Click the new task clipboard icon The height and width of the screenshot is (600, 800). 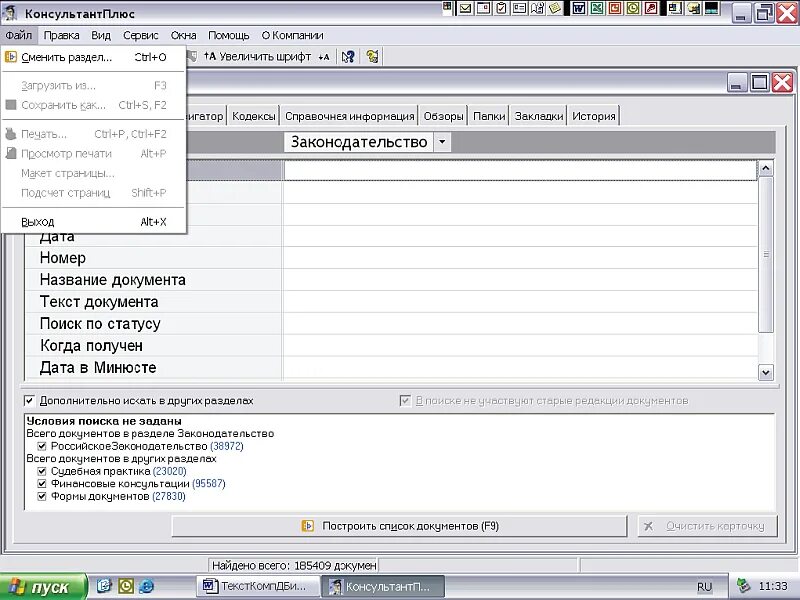click(x=502, y=8)
